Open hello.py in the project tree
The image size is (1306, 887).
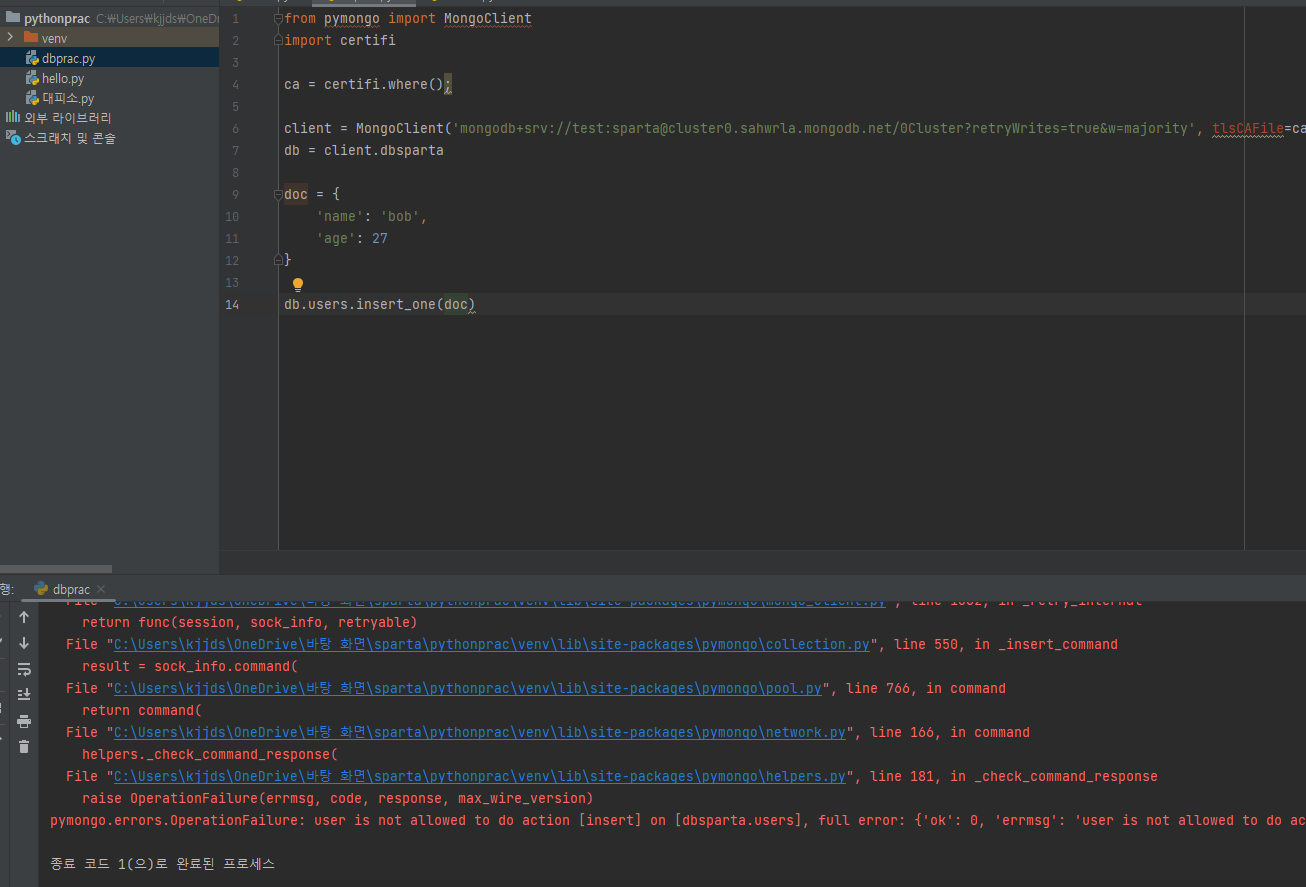(x=62, y=78)
